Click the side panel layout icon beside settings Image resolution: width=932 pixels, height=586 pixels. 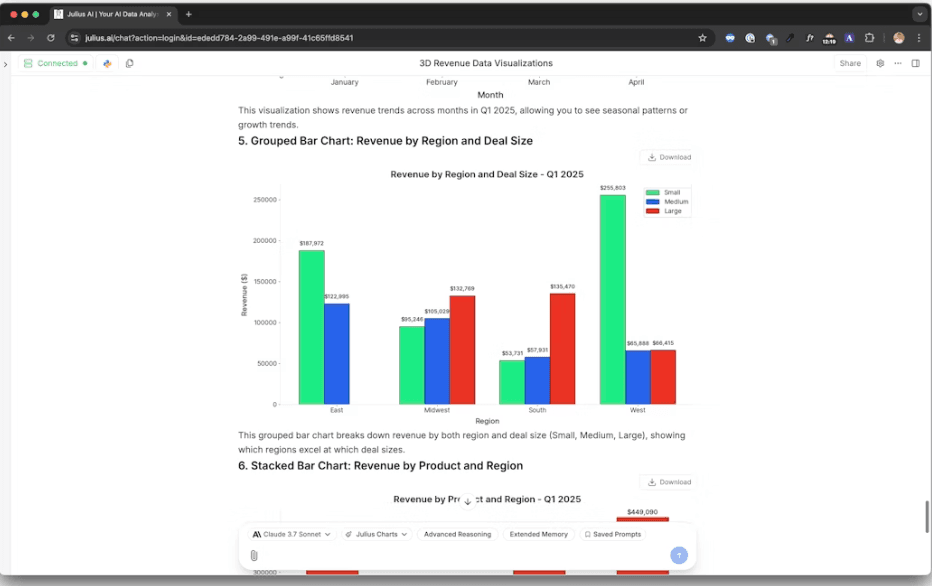(x=916, y=62)
